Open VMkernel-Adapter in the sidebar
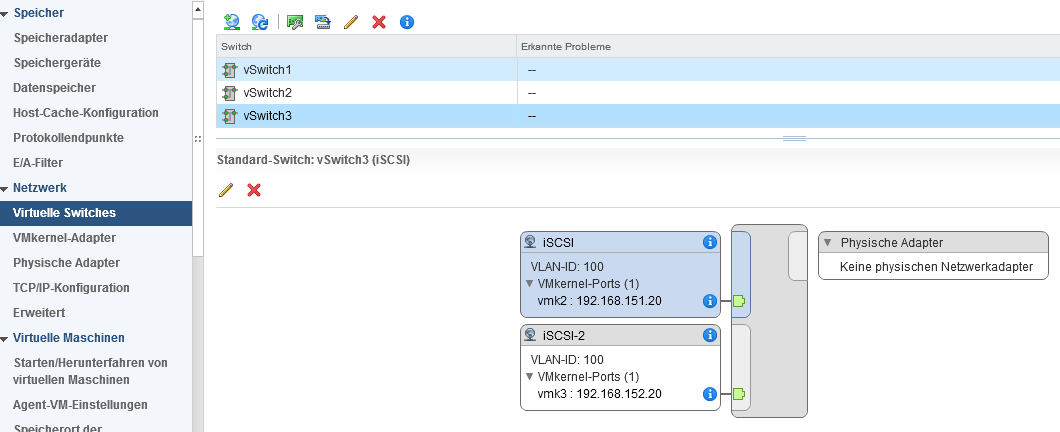 coord(64,238)
